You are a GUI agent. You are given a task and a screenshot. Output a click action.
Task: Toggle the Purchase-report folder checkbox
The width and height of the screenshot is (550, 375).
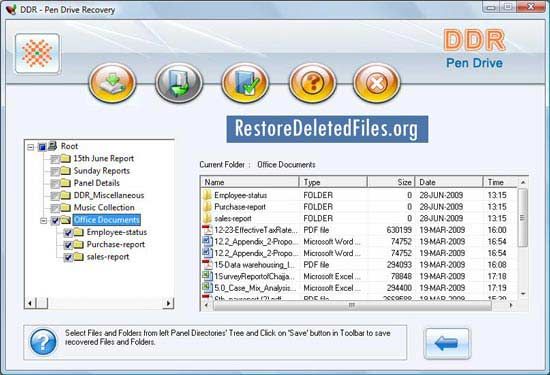coord(68,245)
